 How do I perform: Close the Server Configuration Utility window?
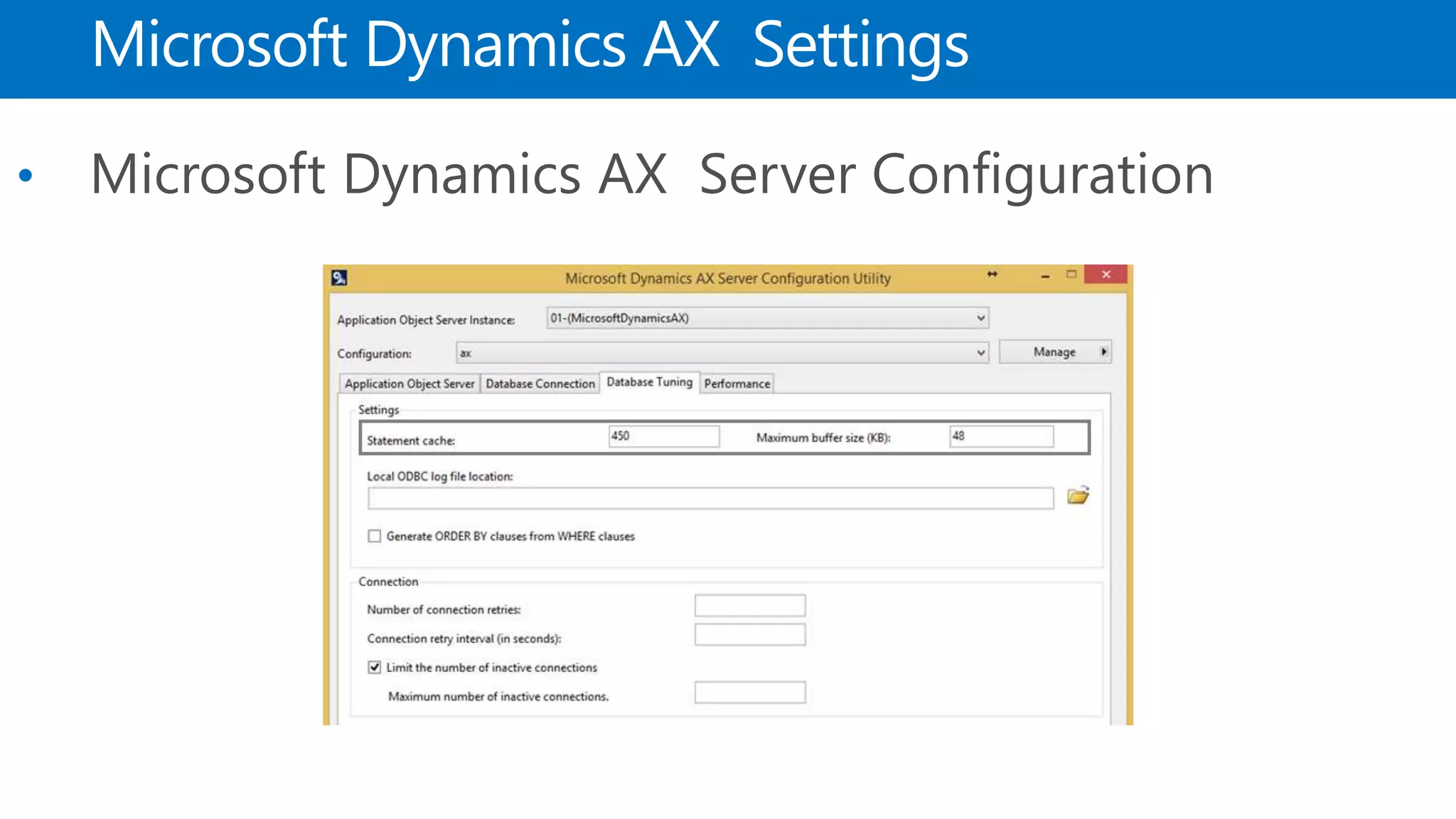click(1106, 274)
